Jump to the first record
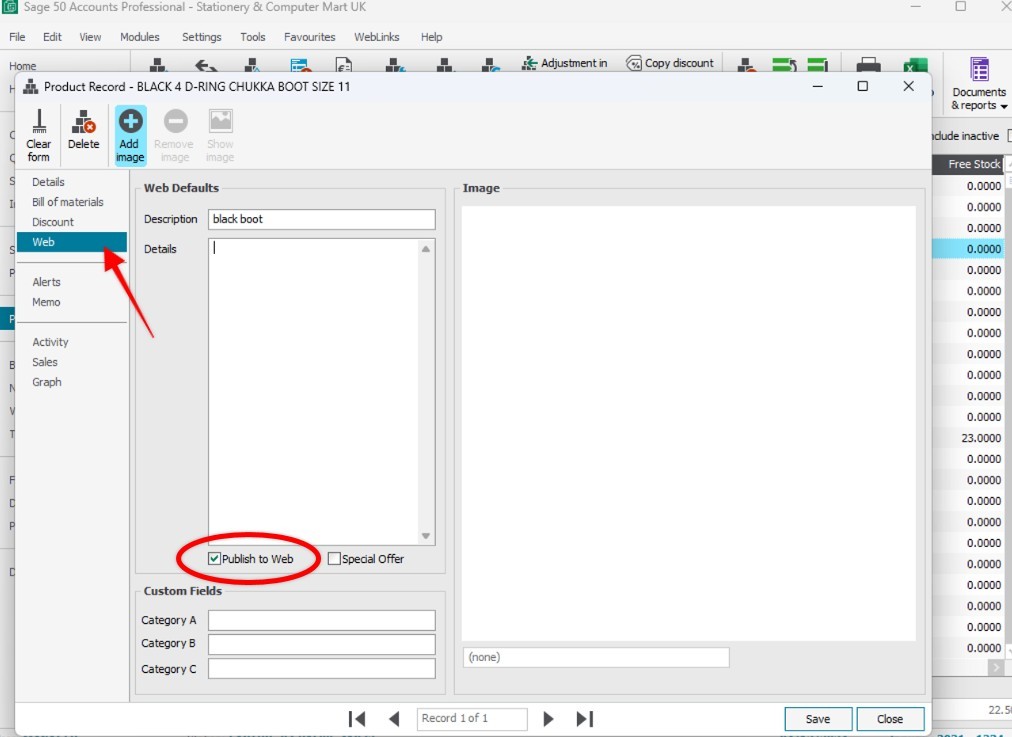 356,718
